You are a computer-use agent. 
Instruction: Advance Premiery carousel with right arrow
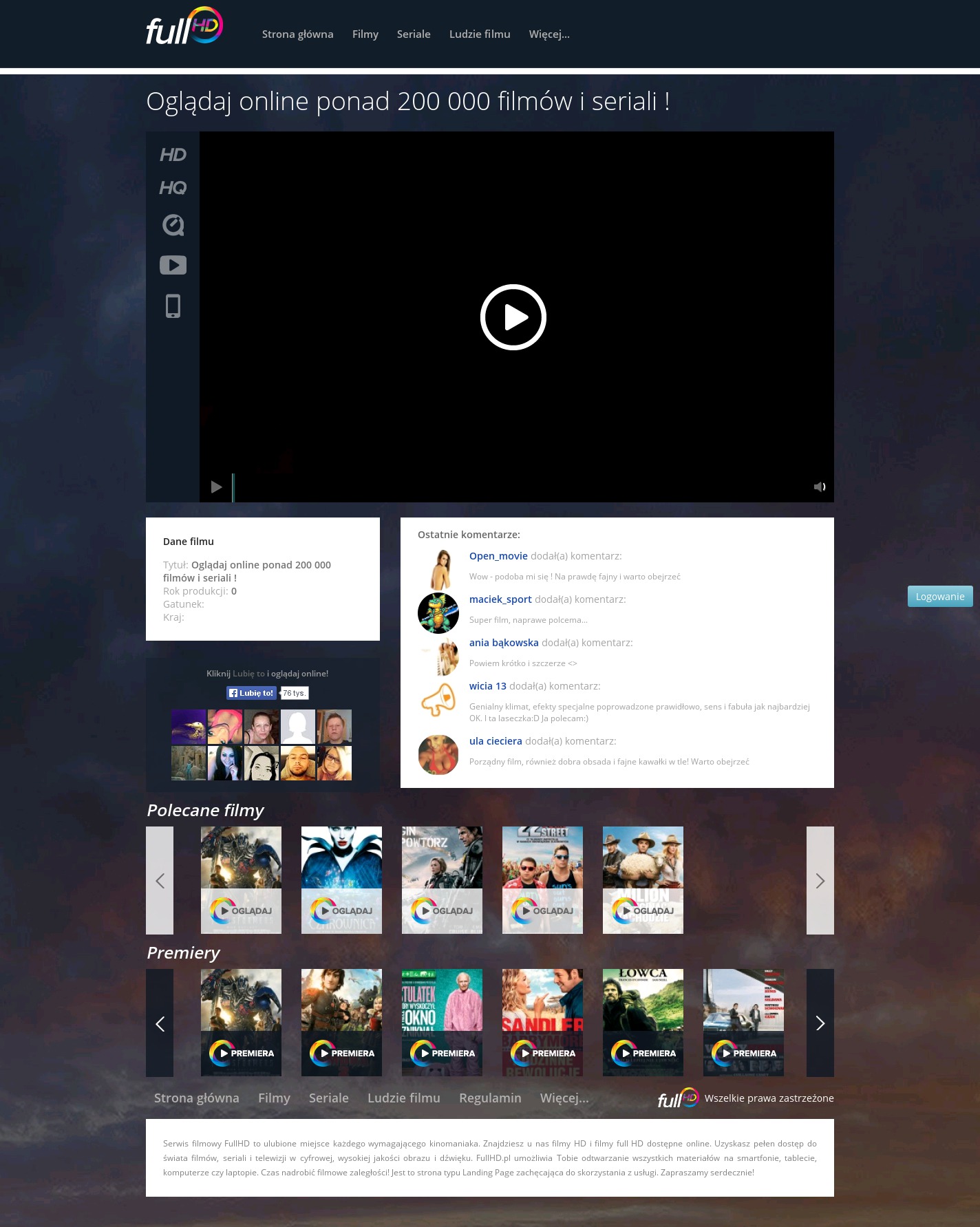pyautogui.click(x=820, y=1023)
